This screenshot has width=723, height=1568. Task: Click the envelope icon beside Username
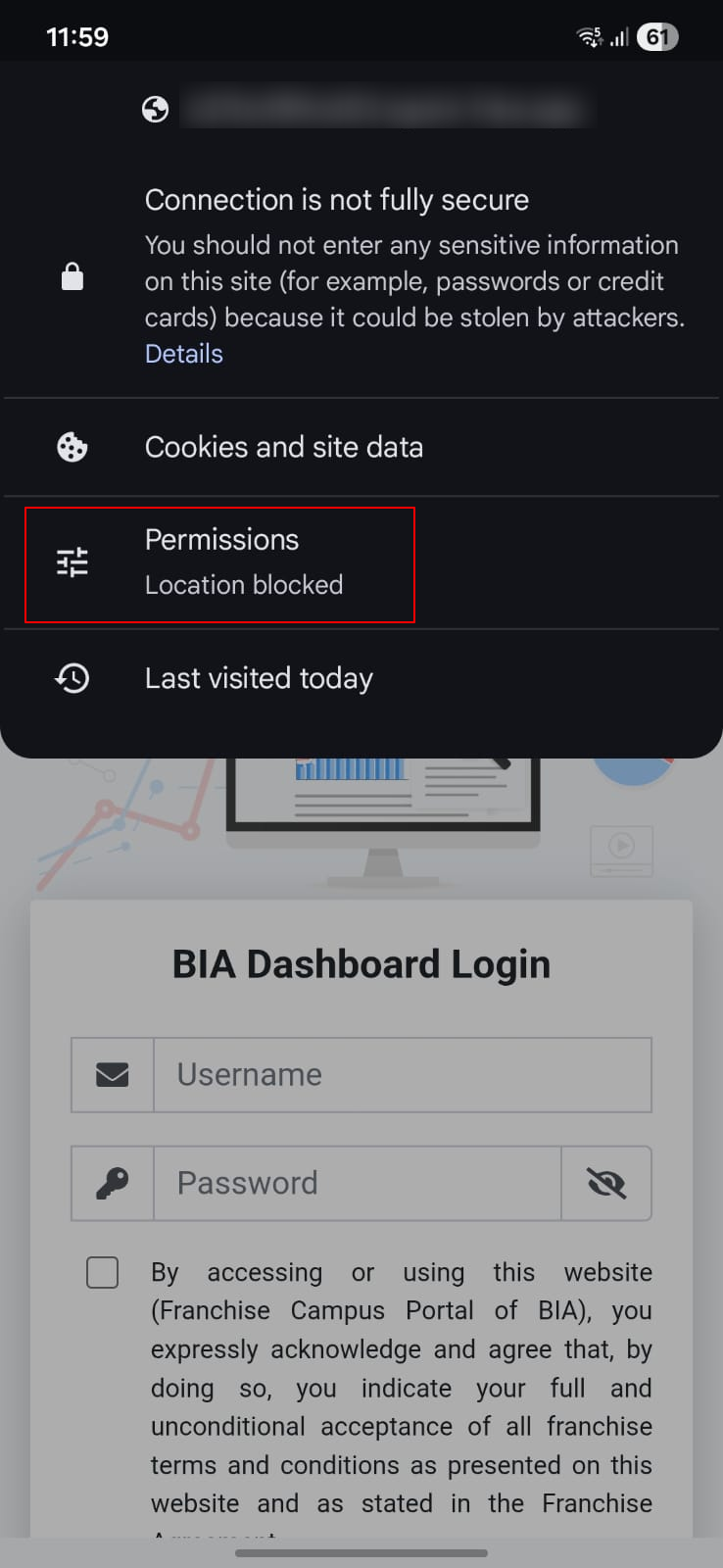pos(113,1075)
